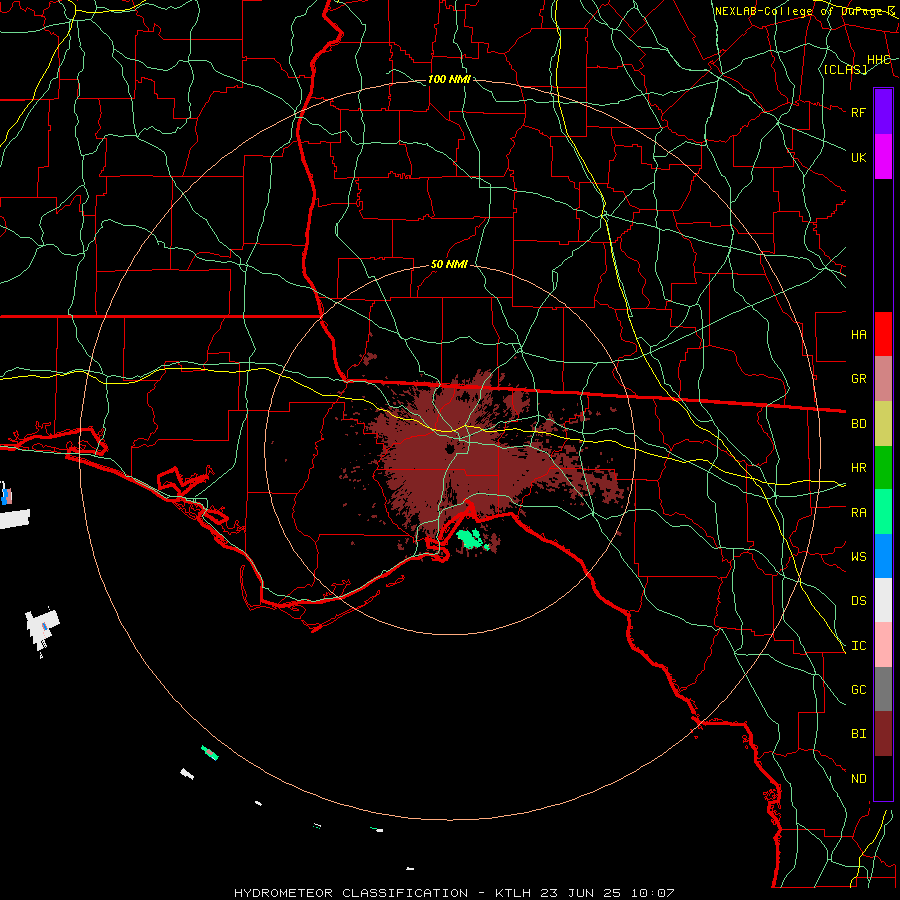Click the BD legend label

point(858,424)
